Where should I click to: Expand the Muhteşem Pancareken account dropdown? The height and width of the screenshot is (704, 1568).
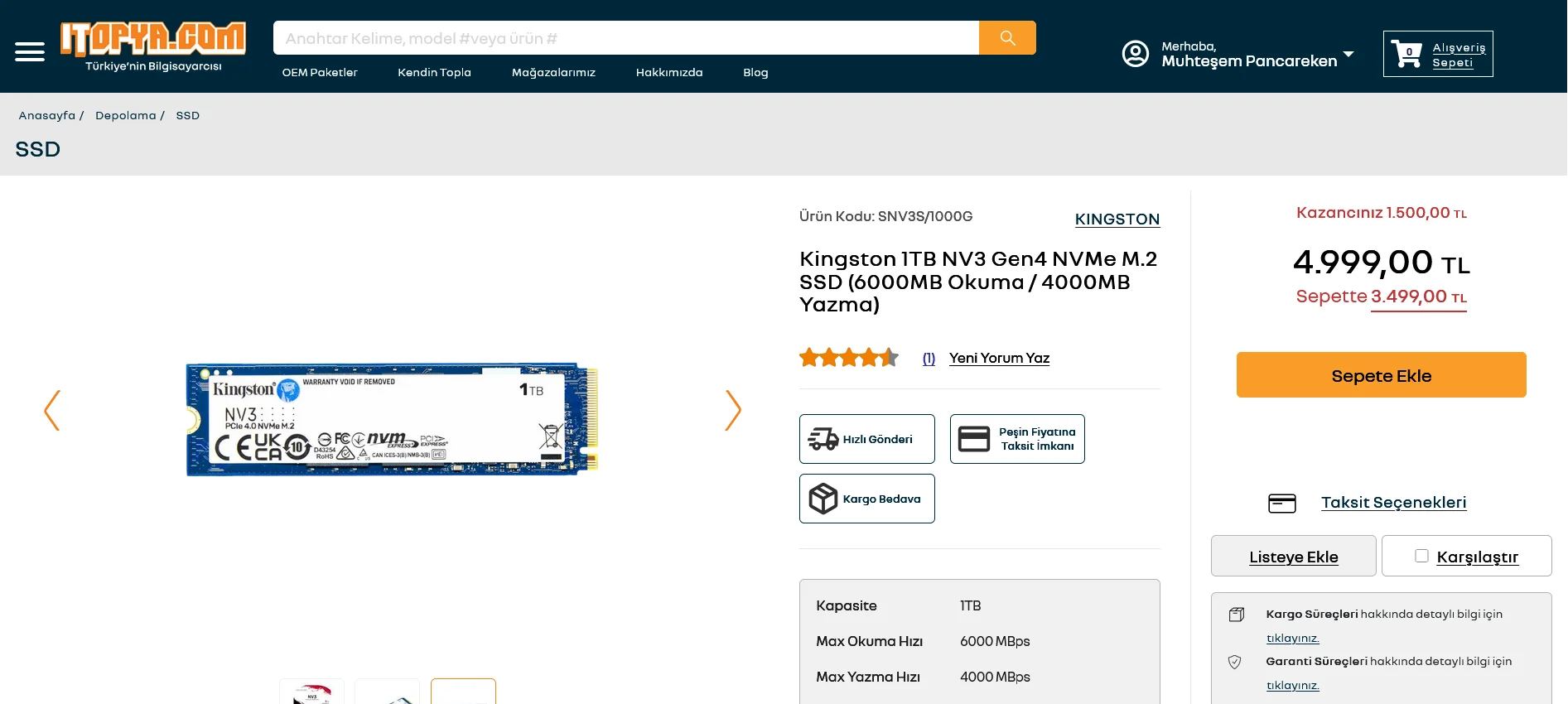pyautogui.click(x=1348, y=55)
